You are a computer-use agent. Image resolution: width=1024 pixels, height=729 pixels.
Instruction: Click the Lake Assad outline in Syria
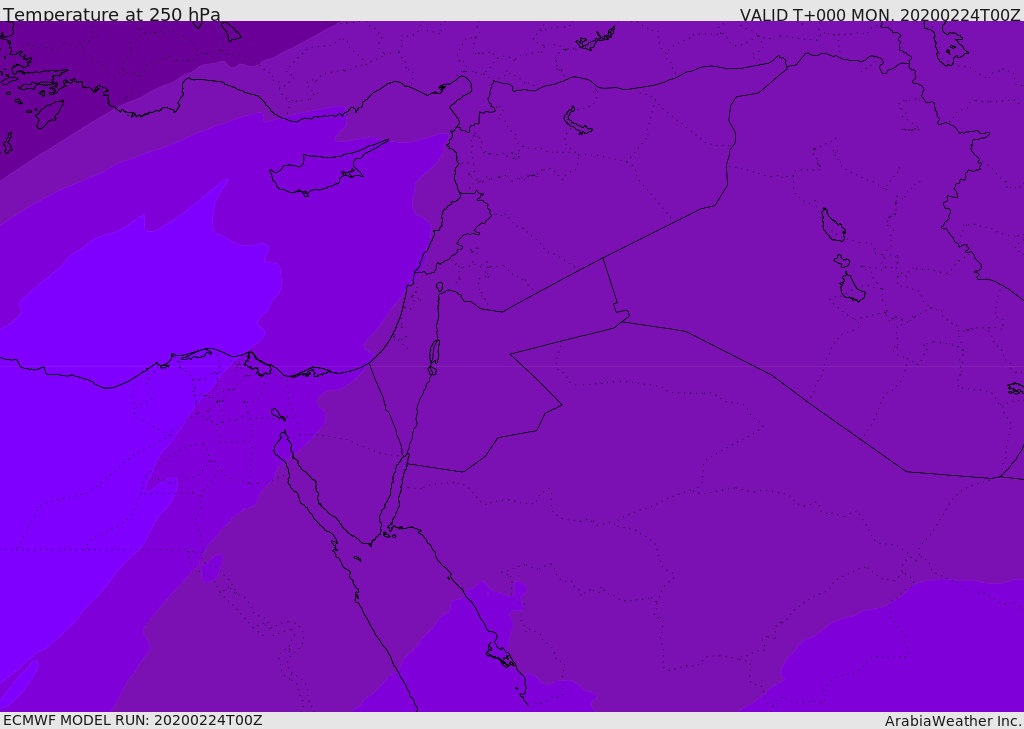pos(576,121)
